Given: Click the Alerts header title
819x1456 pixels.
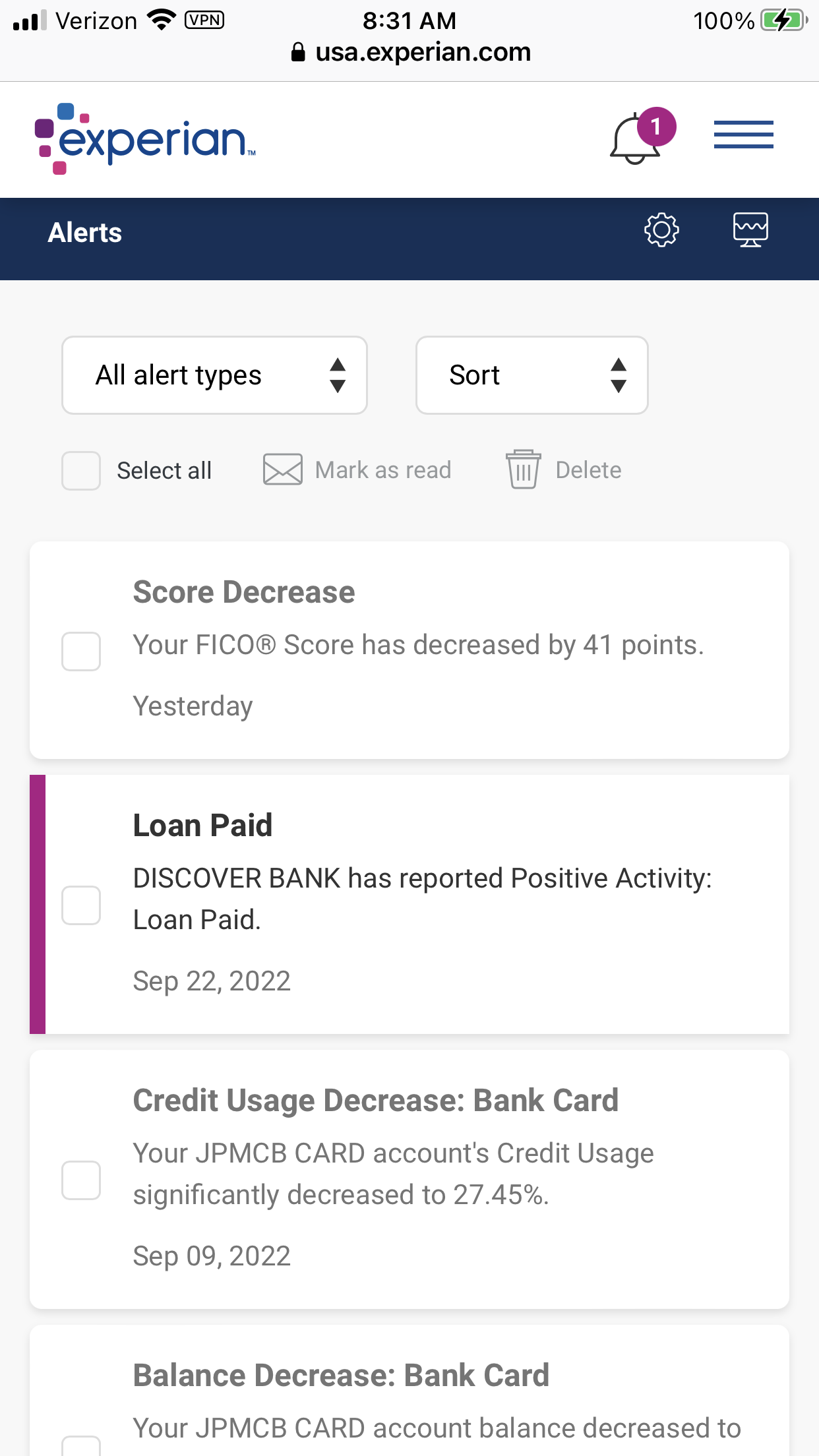Looking at the screenshot, I should [85, 233].
